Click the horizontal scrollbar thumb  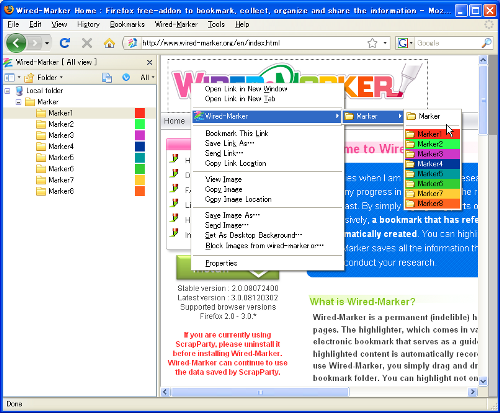260,392
